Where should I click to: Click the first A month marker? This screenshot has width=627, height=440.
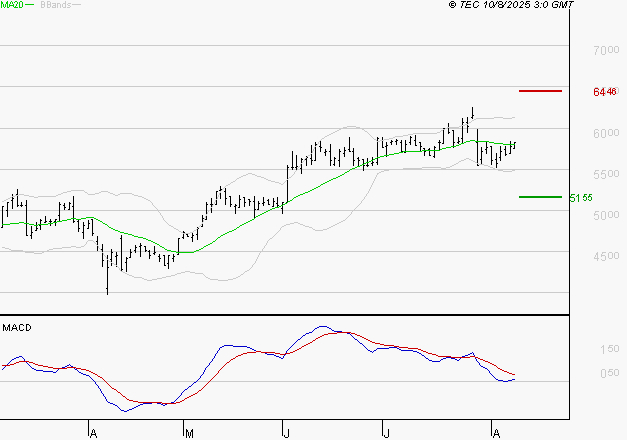point(93,434)
